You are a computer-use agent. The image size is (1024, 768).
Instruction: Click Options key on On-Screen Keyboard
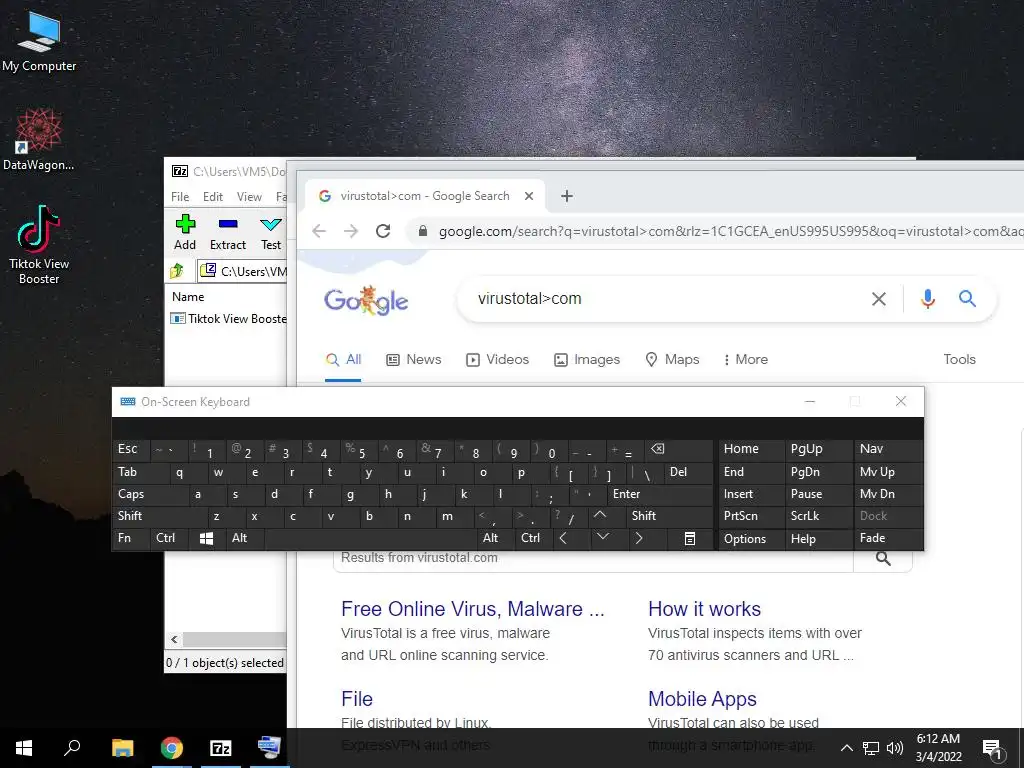point(751,538)
